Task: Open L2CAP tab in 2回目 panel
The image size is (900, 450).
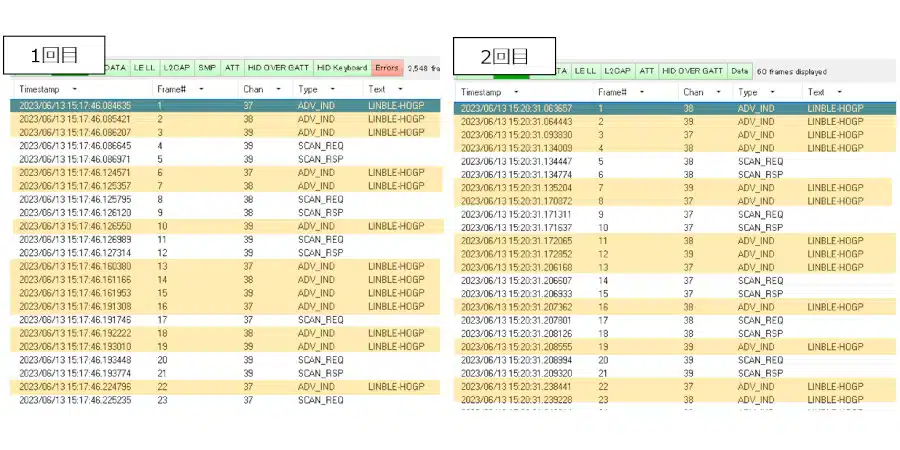Action: (617, 71)
